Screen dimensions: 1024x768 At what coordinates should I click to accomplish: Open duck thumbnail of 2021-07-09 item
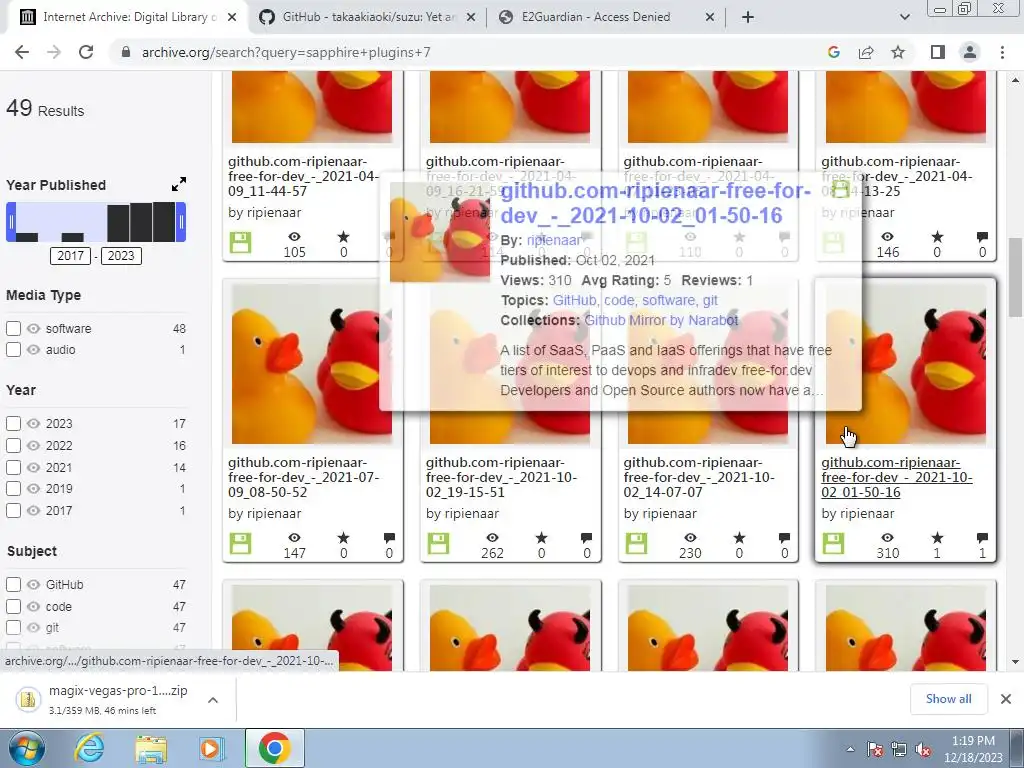[312, 364]
